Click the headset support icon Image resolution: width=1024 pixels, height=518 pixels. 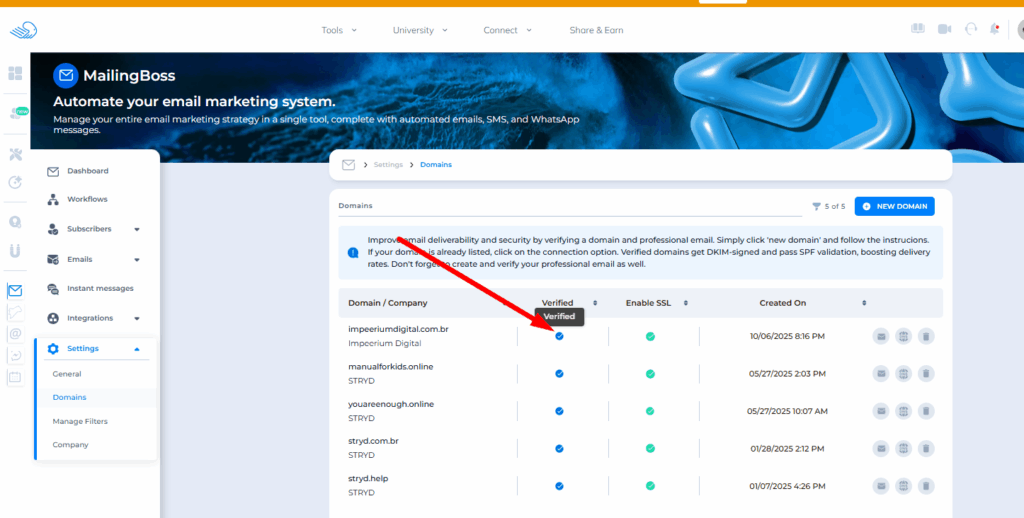tap(970, 29)
